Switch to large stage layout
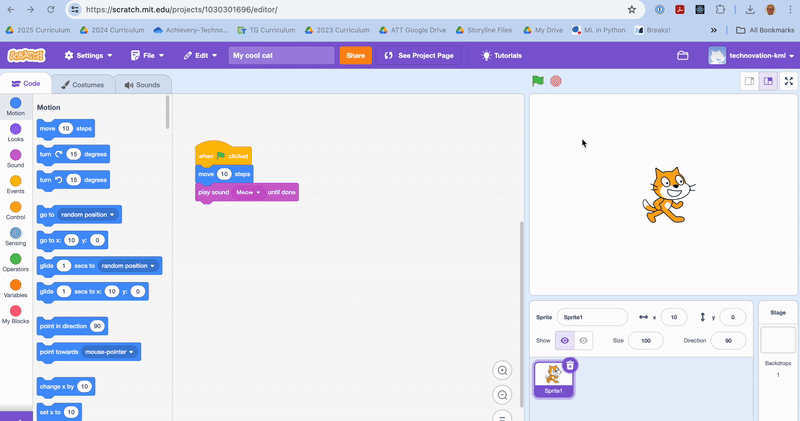Viewport: 800px width, 421px height. [x=768, y=81]
